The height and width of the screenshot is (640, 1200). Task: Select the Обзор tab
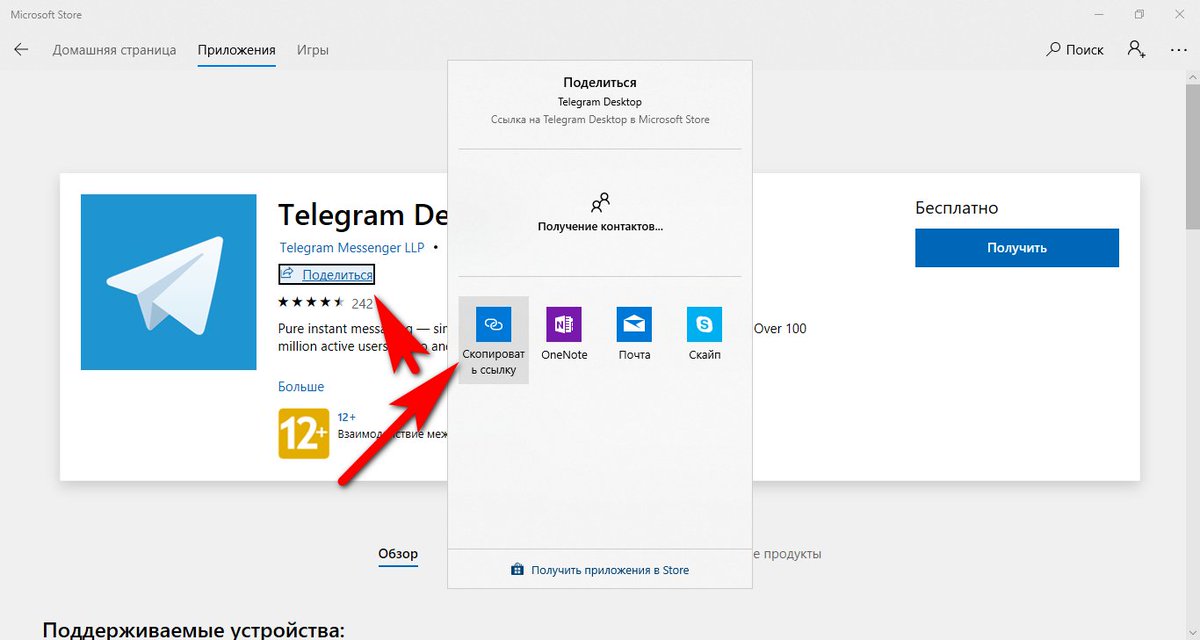(398, 554)
